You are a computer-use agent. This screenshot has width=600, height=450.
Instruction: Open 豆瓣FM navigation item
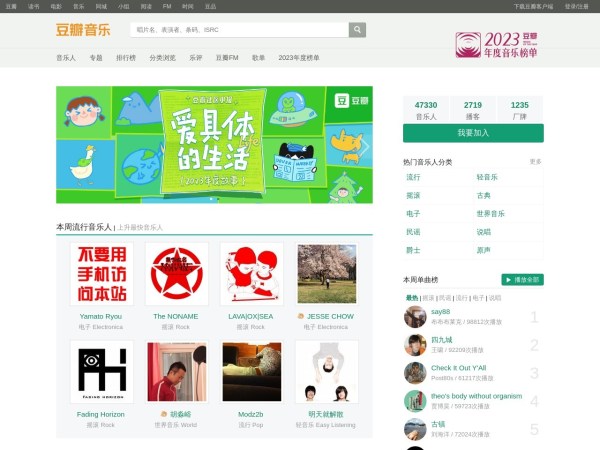[x=227, y=58]
